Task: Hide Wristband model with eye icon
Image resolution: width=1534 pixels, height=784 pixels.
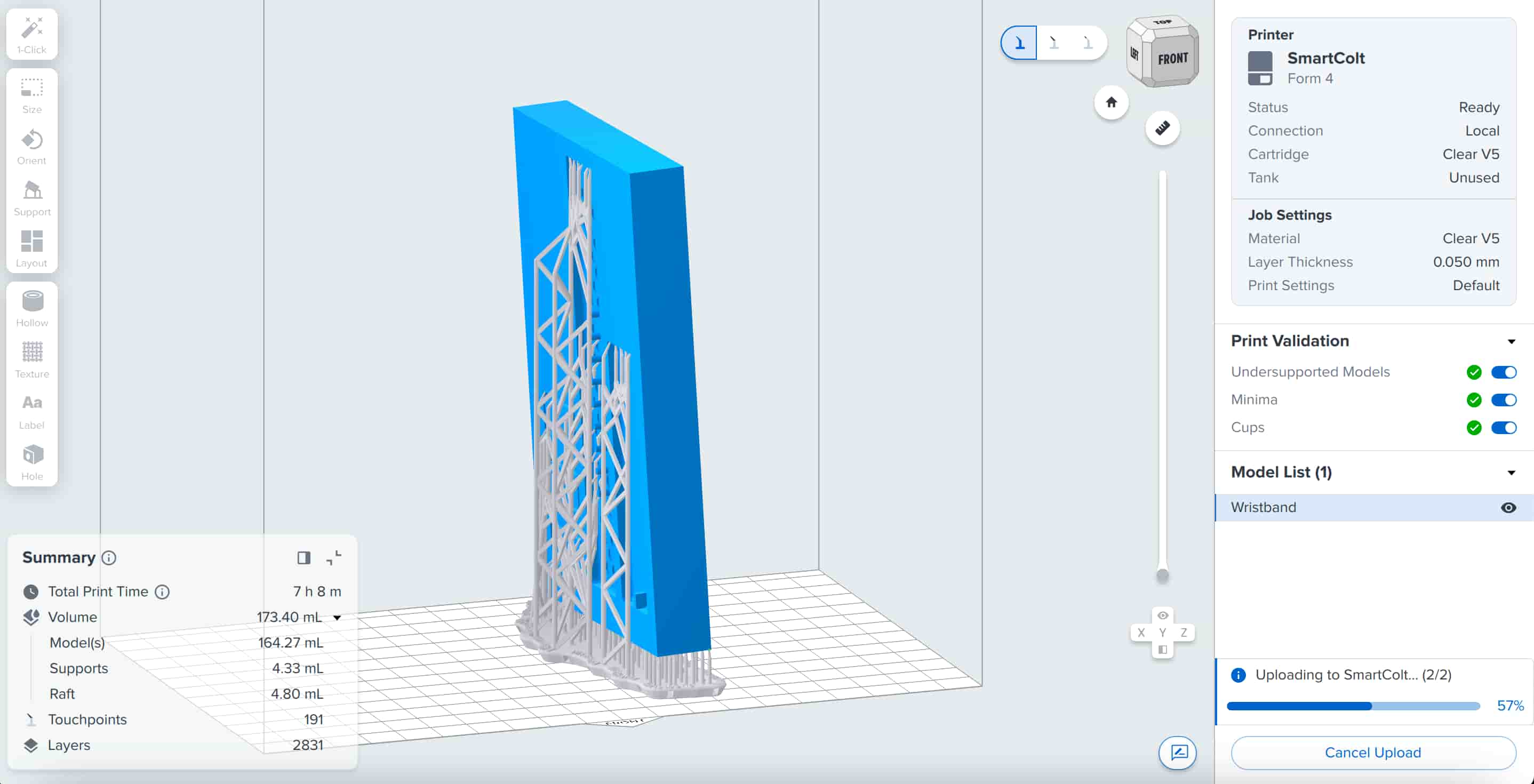Action: click(x=1508, y=508)
